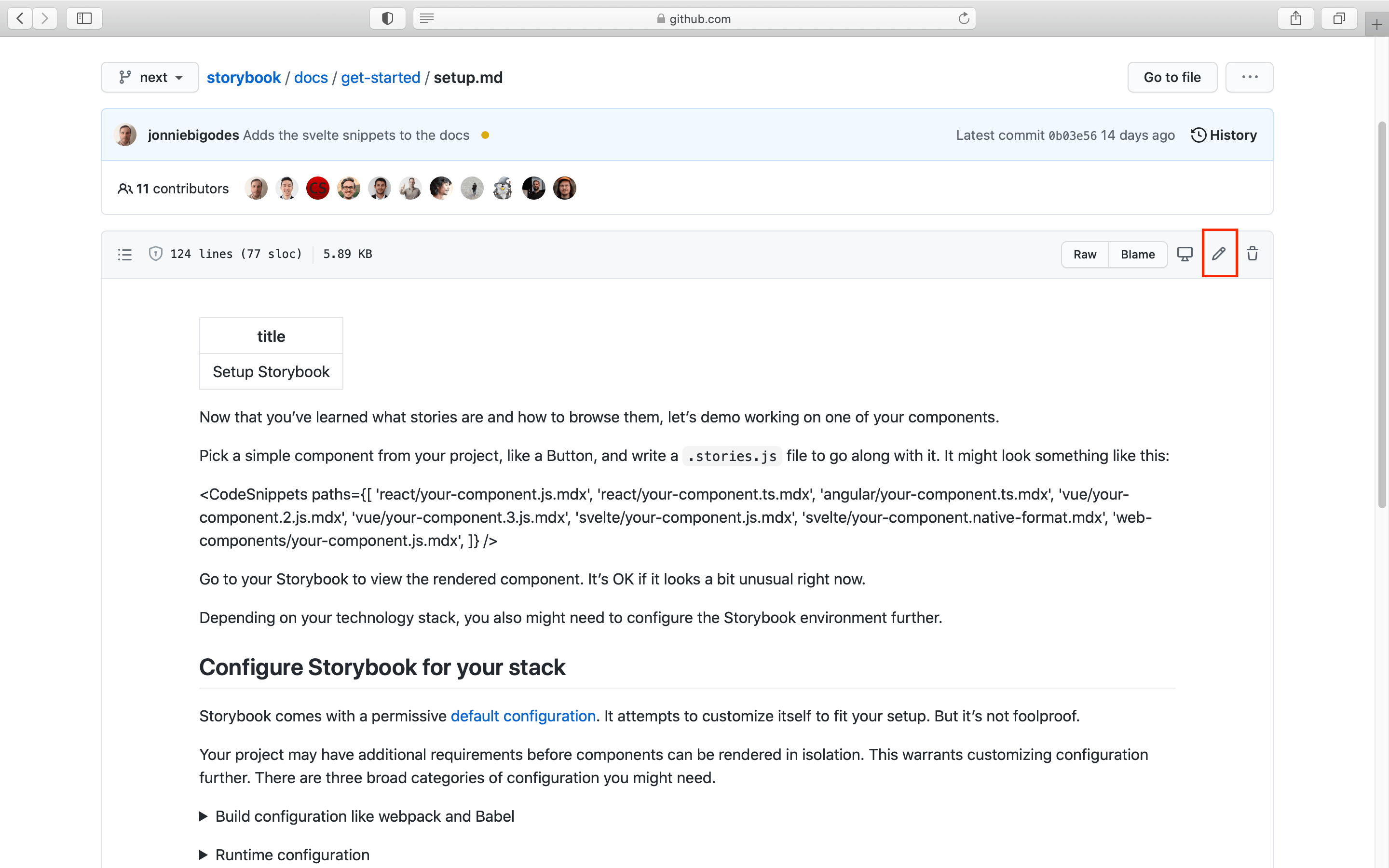Open the privacy report shield icon
1389x868 pixels.
387,18
